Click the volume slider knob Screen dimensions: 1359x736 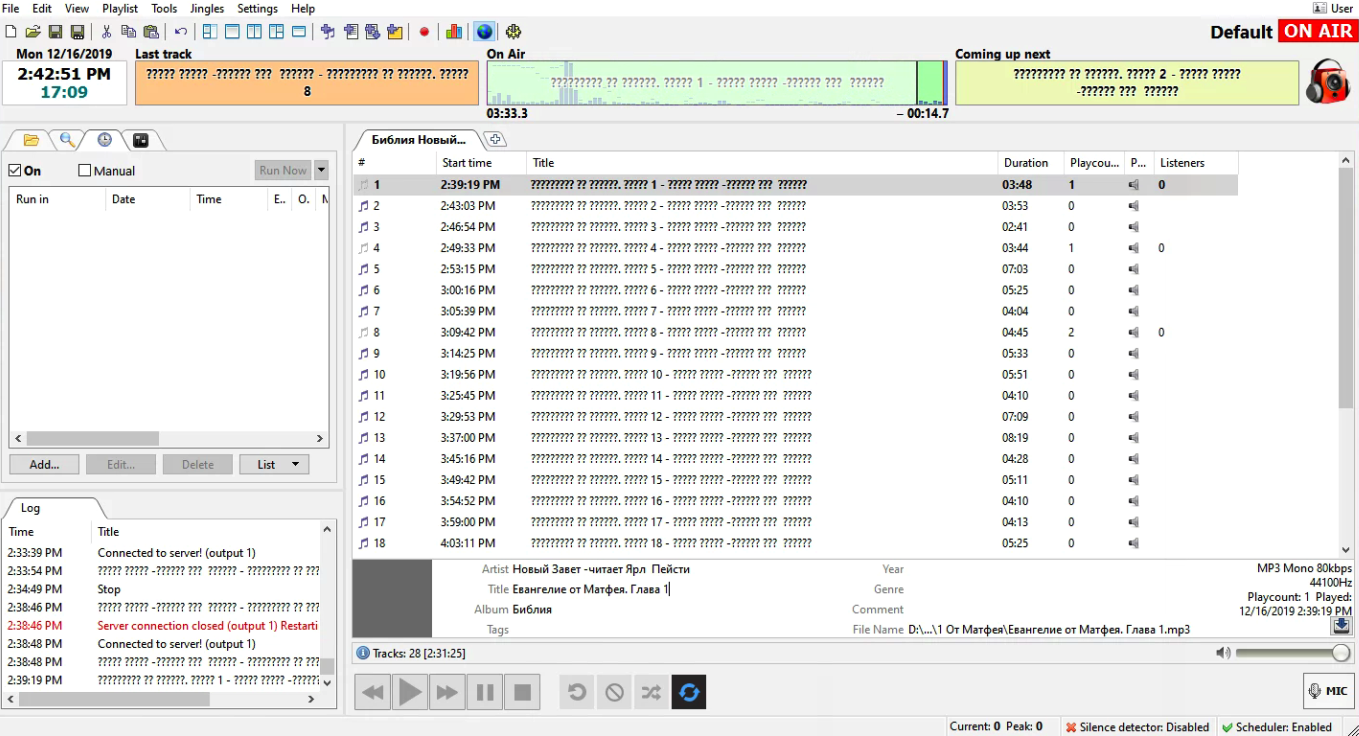pyautogui.click(x=1341, y=653)
